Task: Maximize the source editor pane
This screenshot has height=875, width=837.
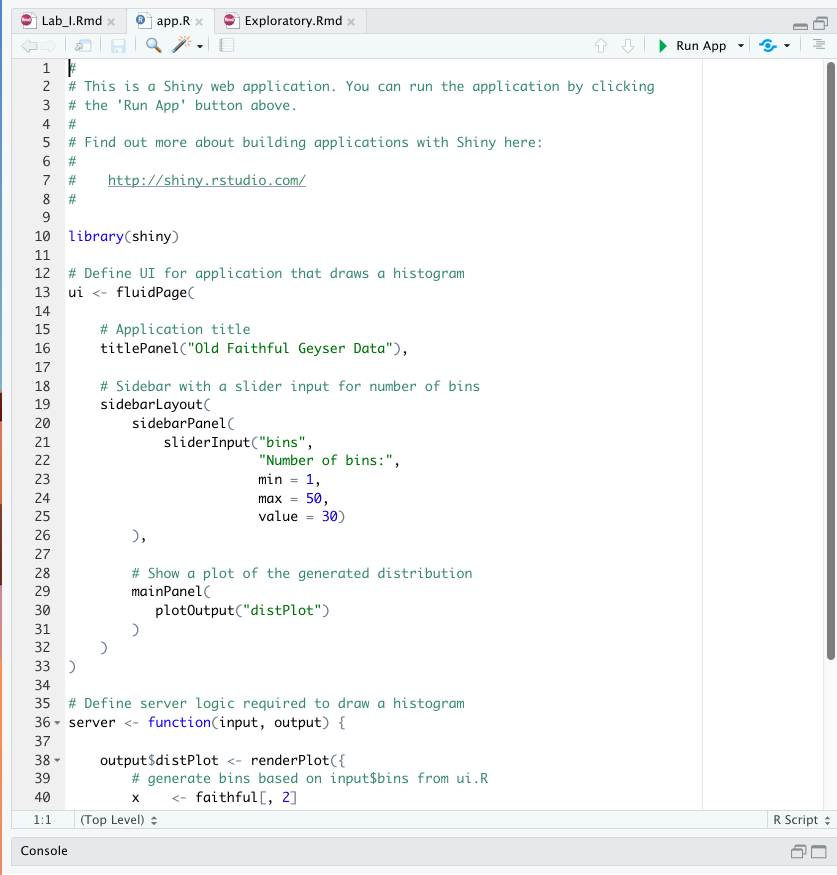Action: click(x=820, y=23)
